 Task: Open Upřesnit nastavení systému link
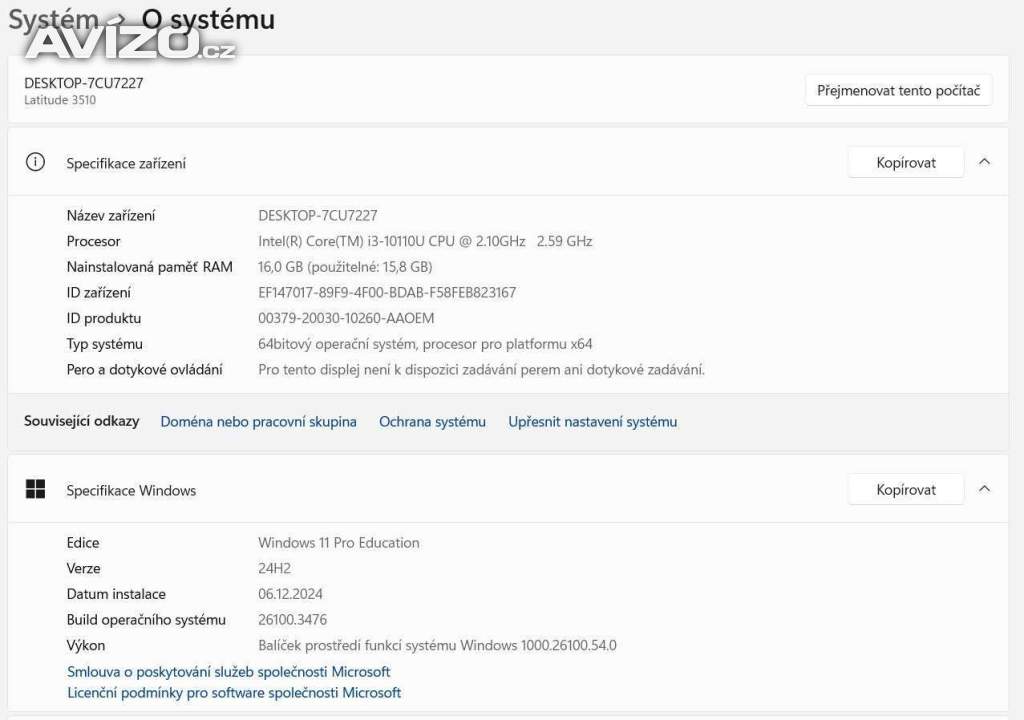[592, 421]
